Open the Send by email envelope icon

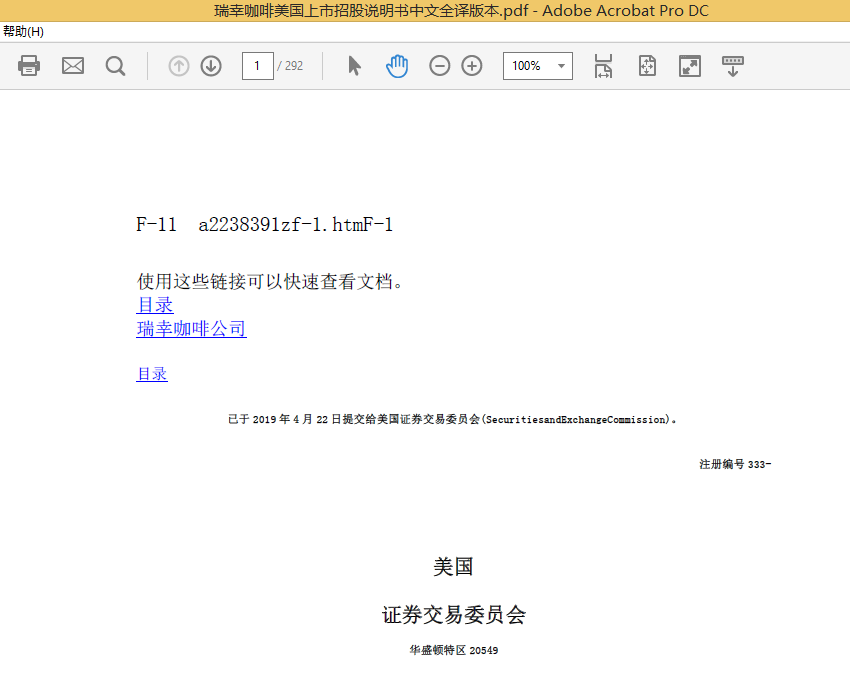click(73, 66)
